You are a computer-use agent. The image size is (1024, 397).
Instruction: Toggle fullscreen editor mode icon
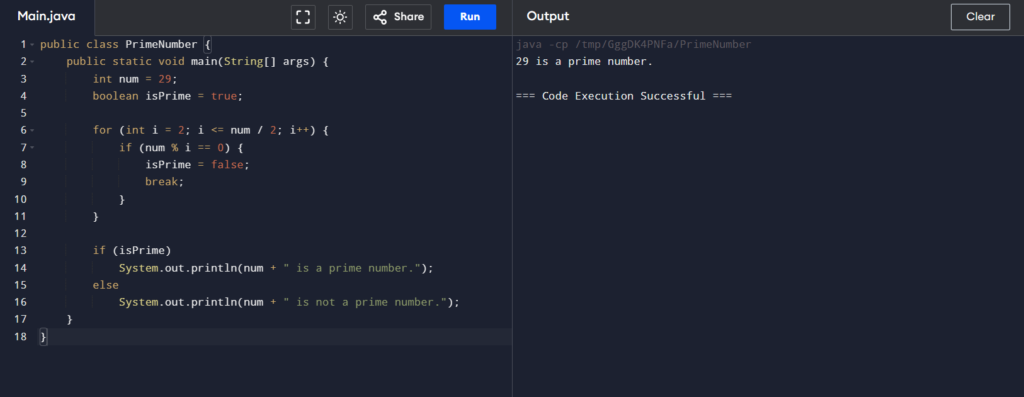click(x=303, y=17)
